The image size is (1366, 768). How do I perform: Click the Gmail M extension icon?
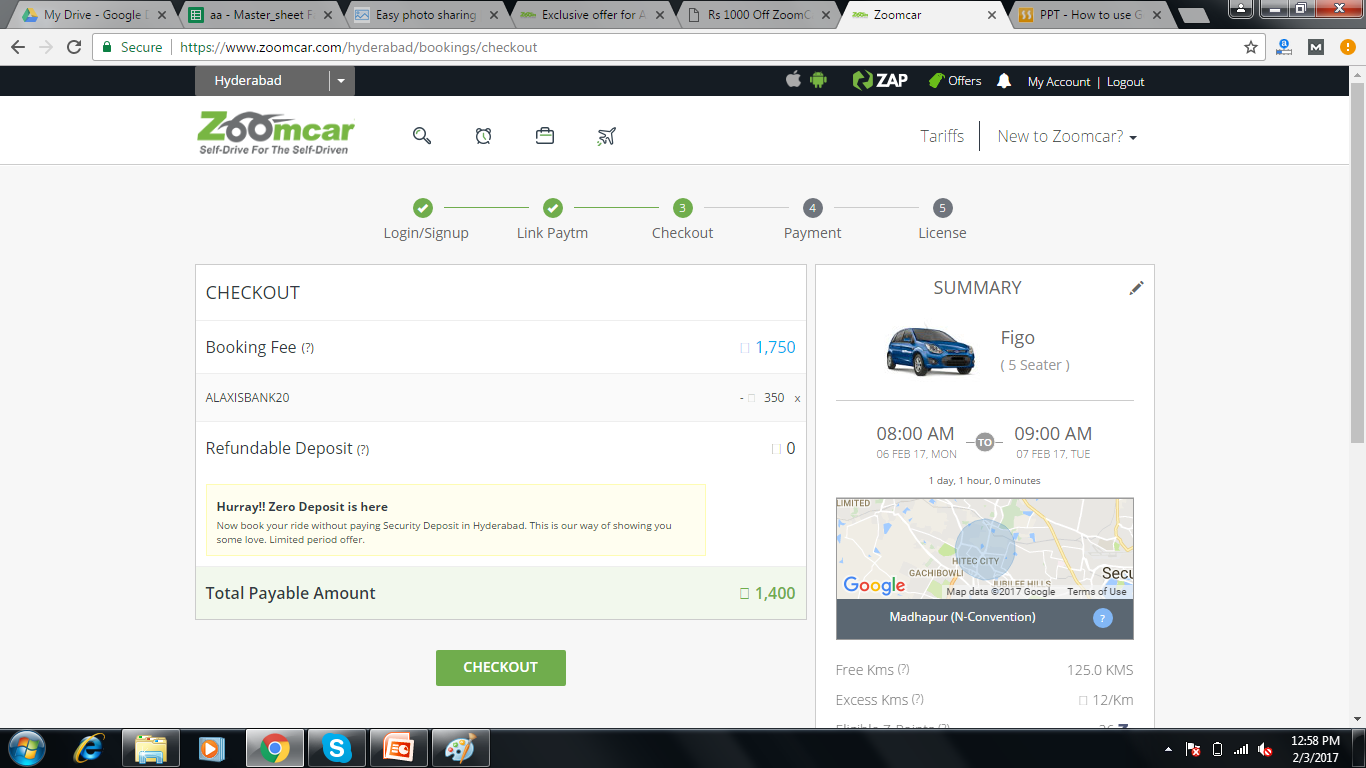click(x=1316, y=47)
